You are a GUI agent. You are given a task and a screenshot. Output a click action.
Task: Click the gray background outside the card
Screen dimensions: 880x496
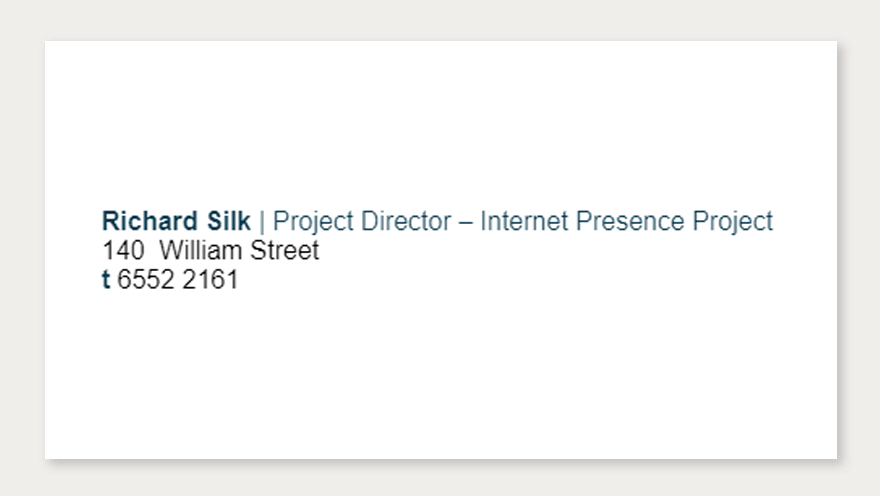441,20
